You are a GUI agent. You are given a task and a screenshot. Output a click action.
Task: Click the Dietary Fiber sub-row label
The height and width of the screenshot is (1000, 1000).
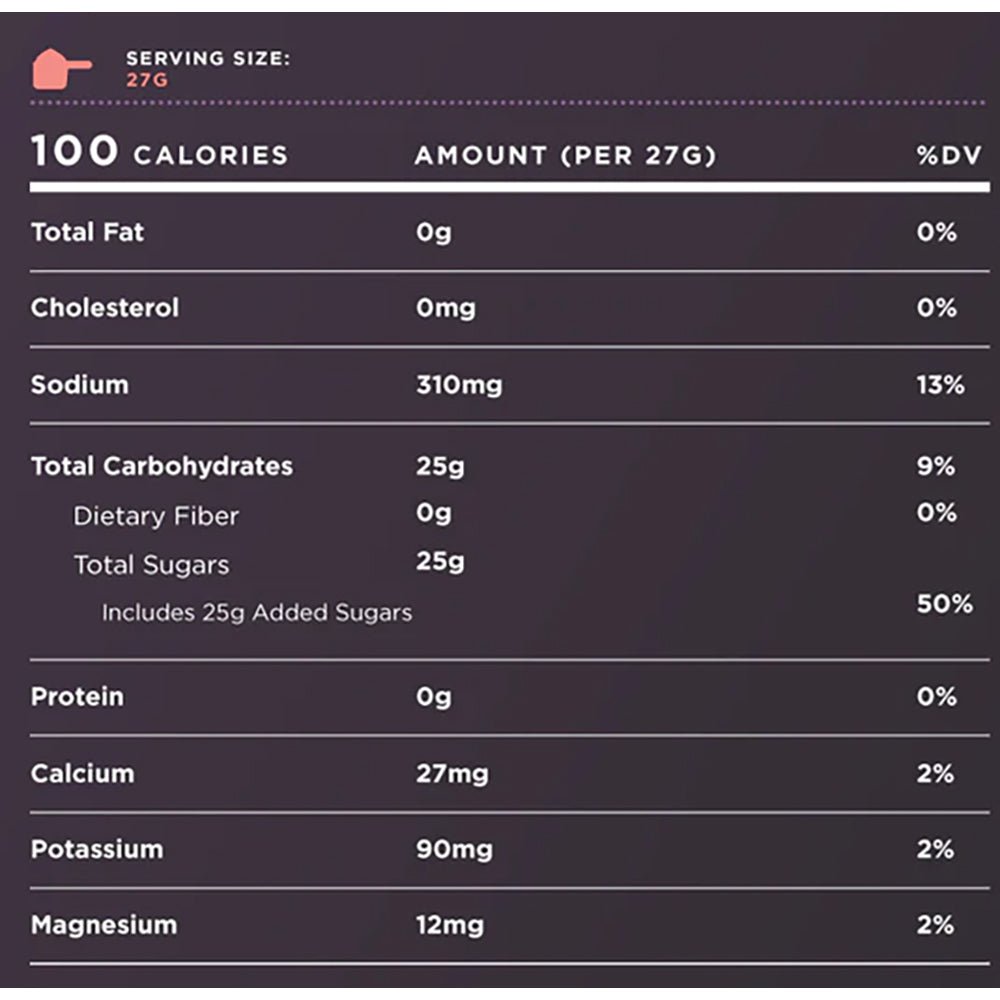(156, 516)
